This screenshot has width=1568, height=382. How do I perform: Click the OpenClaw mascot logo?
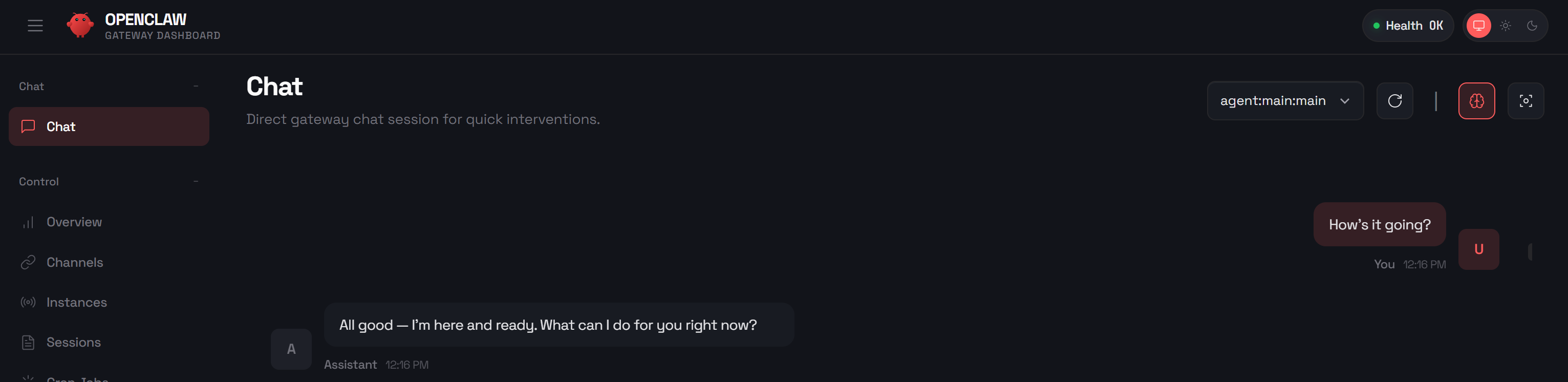click(x=81, y=25)
